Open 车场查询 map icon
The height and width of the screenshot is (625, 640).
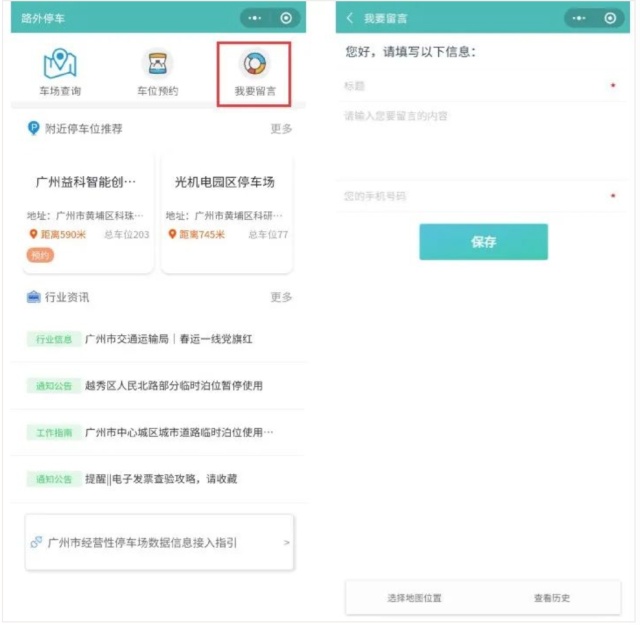[60, 65]
